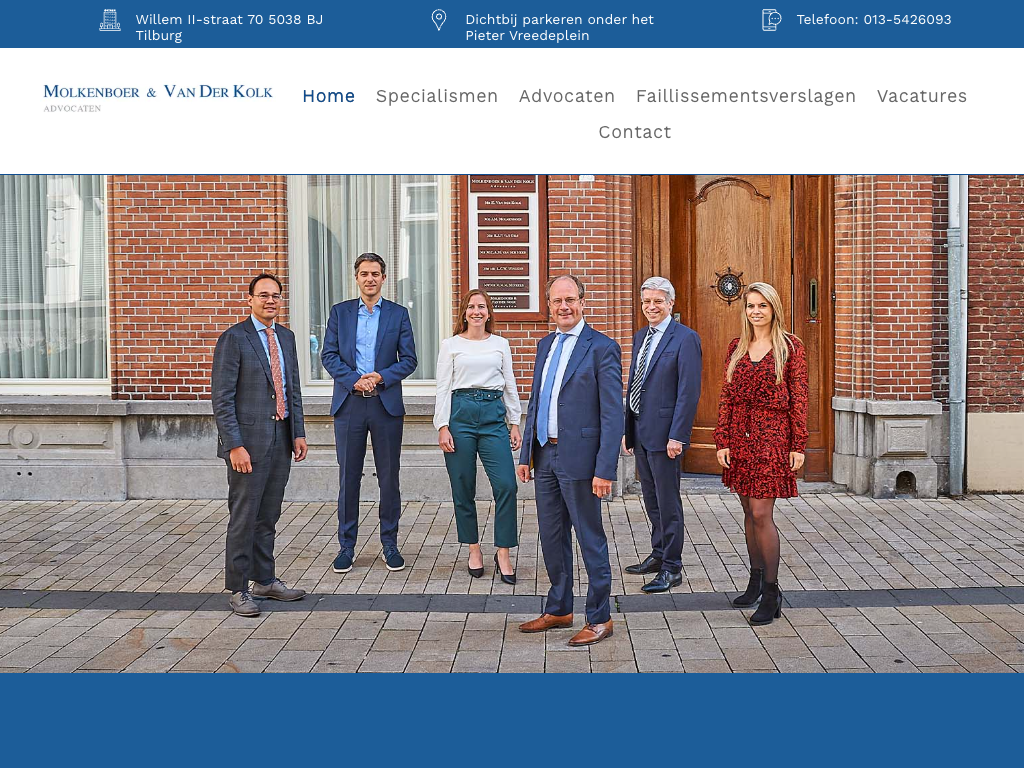This screenshot has height=768, width=1024.
Task: Click the woman in the red dress
Action: tap(762, 430)
